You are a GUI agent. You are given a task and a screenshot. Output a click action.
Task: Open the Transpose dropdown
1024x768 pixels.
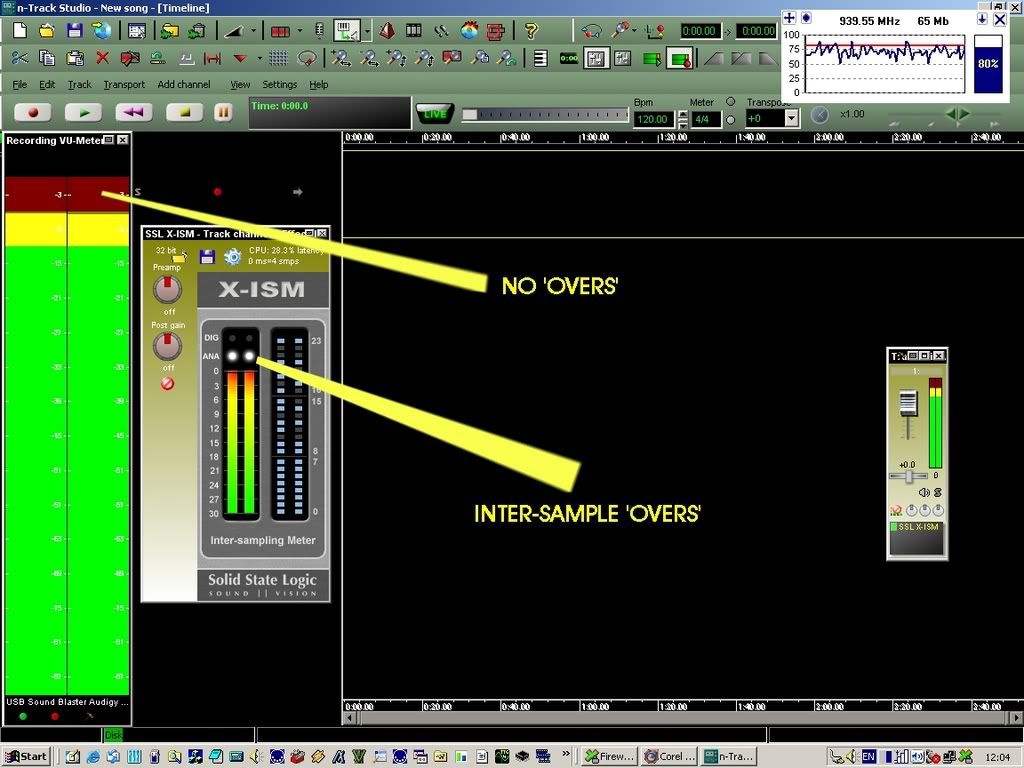click(x=792, y=118)
